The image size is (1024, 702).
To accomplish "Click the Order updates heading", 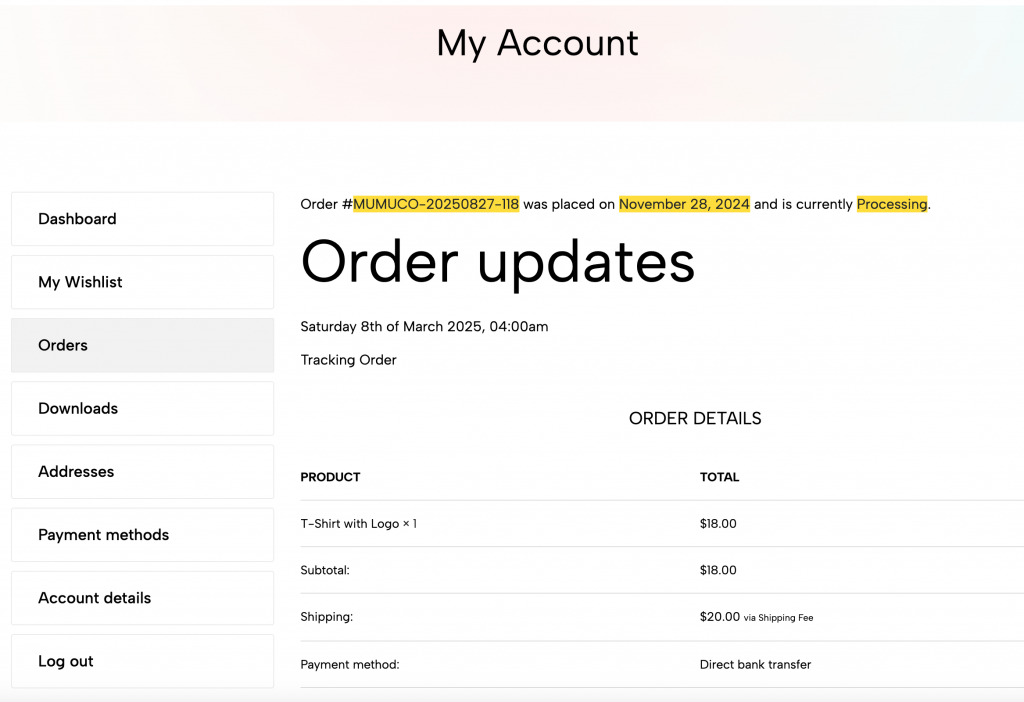I will tap(498, 263).
